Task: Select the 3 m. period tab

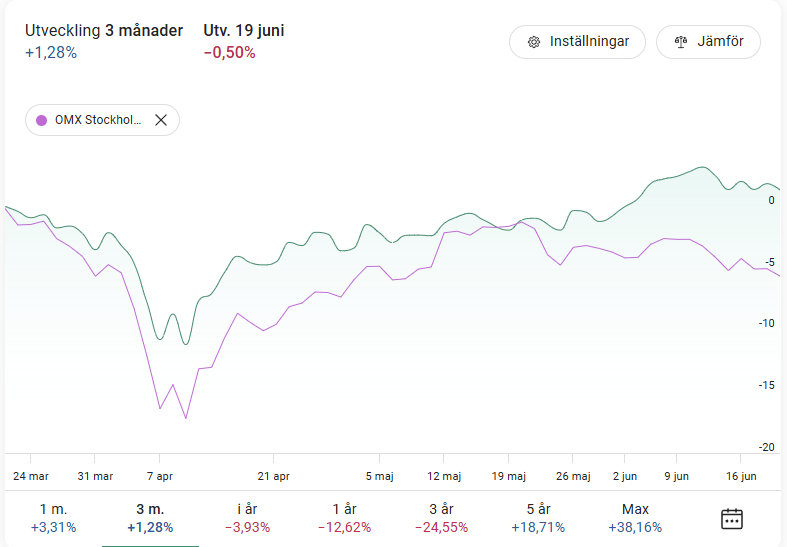Action: pos(150,518)
